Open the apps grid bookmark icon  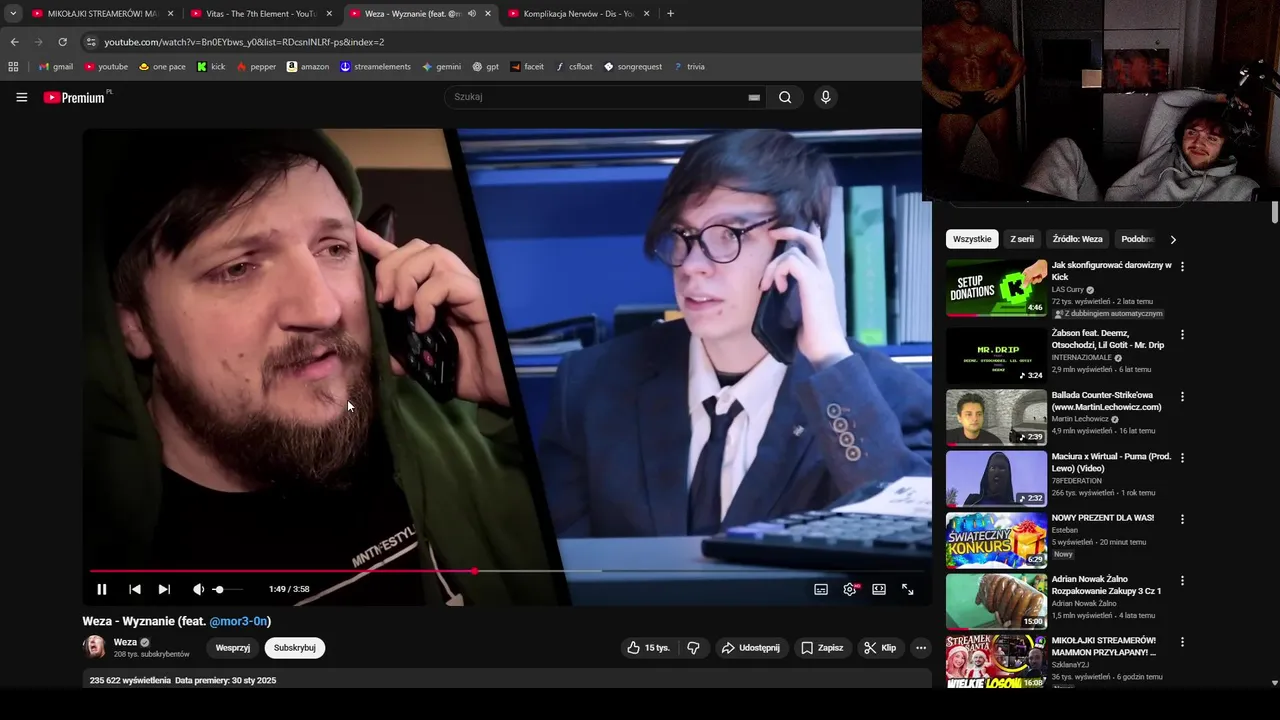[x=13, y=67]
